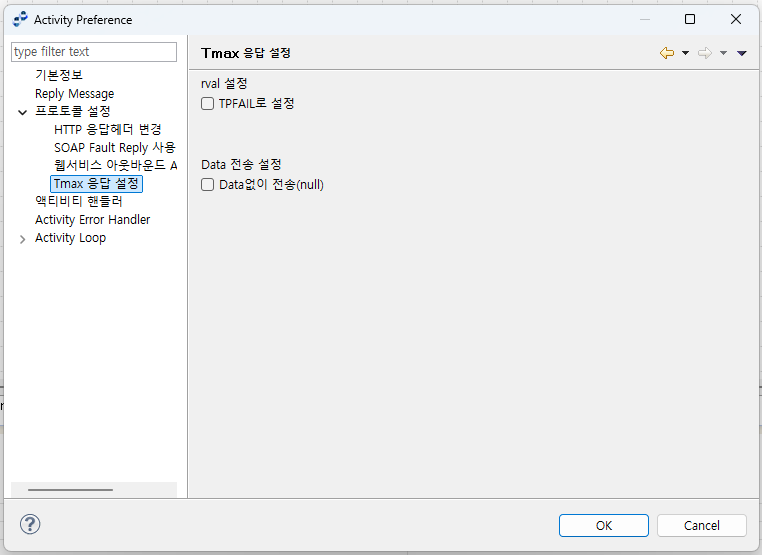762x555 pixels.
Task: Open the back history dropdown arrow
Action: [685, 53]
